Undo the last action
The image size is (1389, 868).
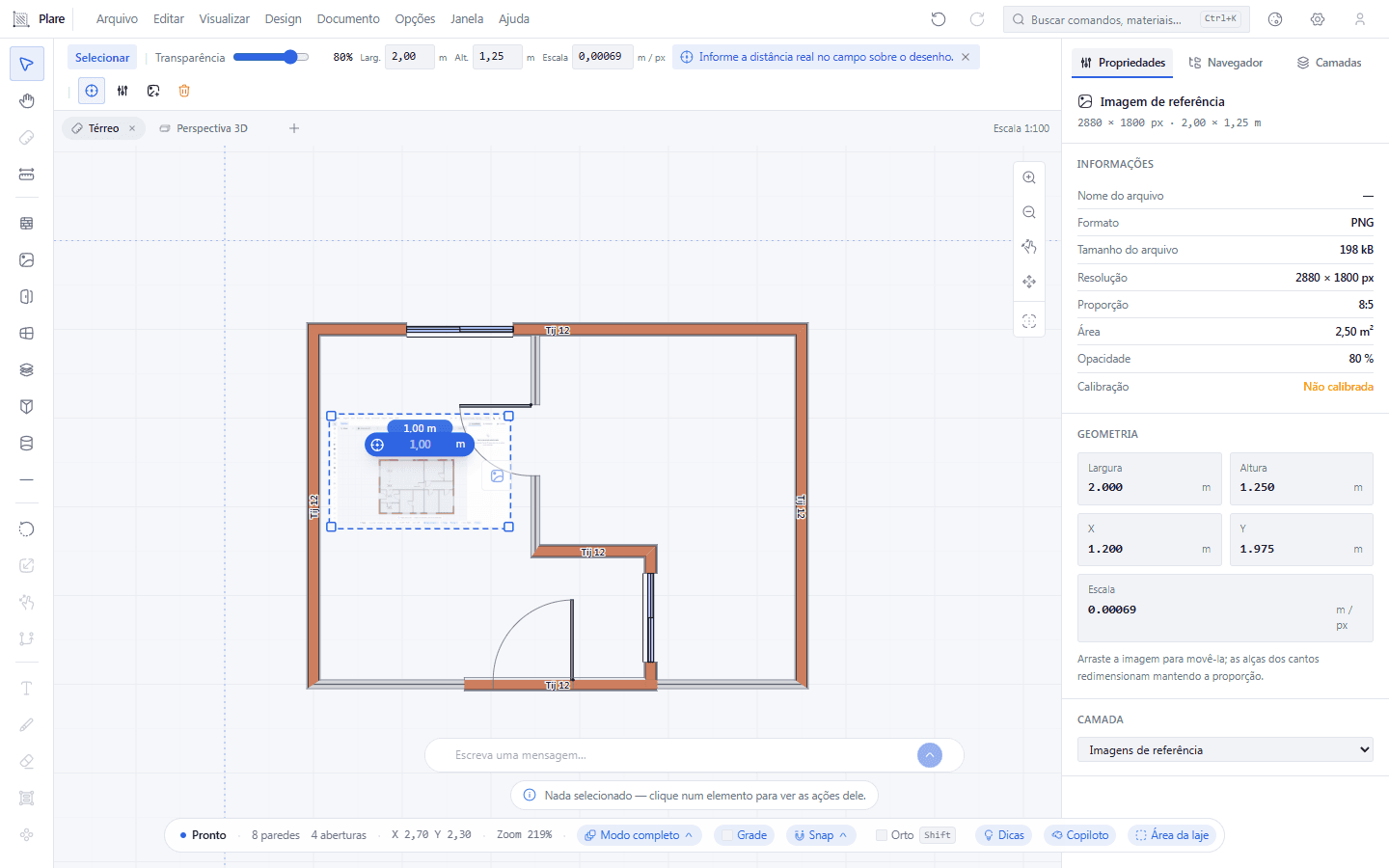pyautogui.click(x=939, y=19)
